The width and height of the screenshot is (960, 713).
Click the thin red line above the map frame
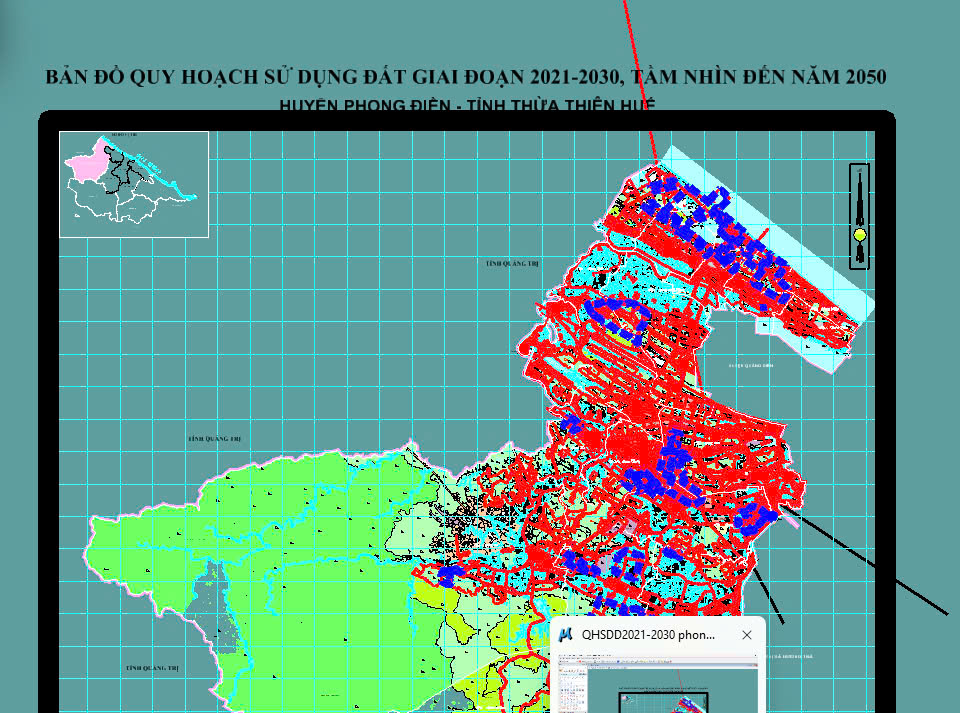640,80
